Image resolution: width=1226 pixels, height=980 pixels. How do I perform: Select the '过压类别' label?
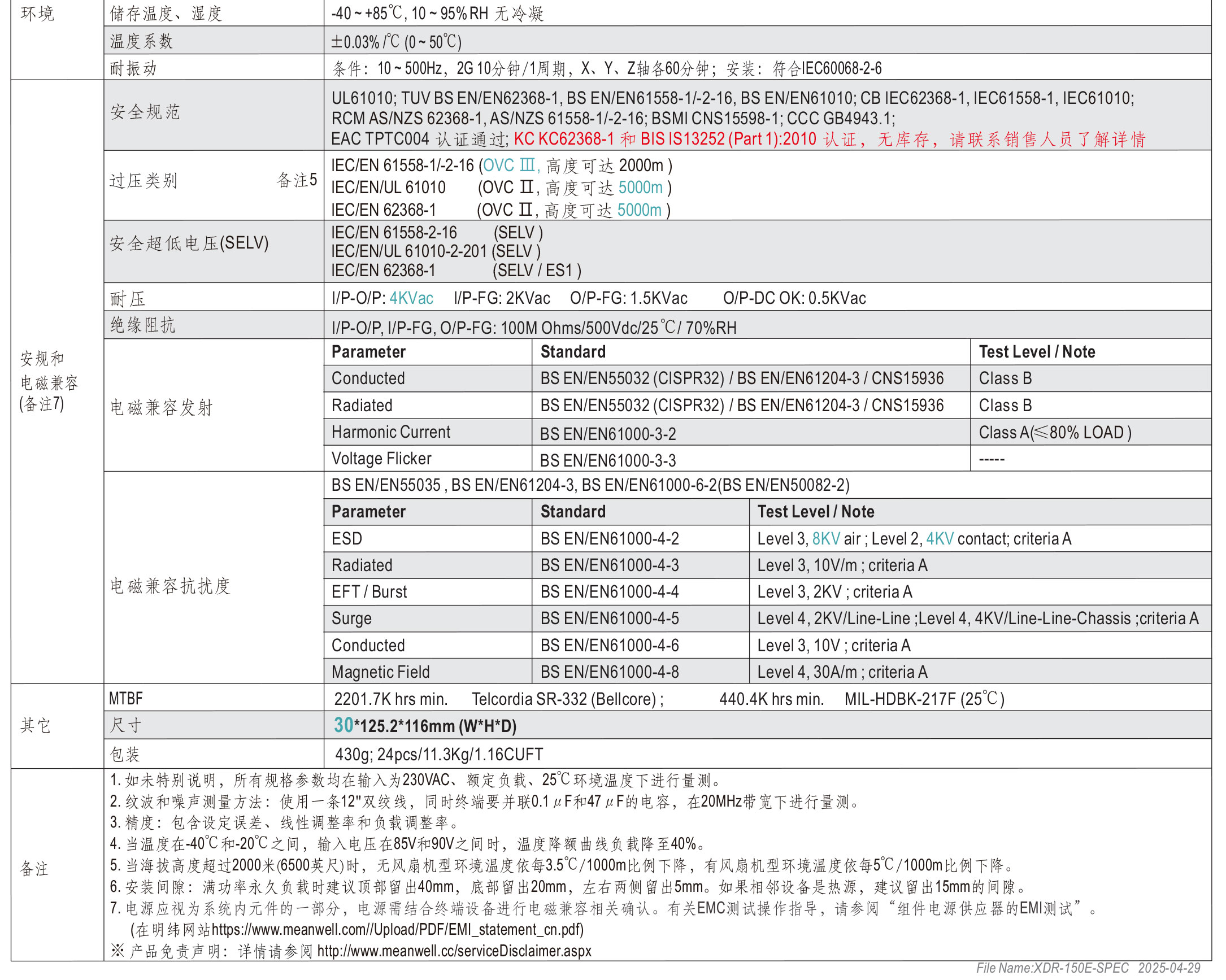pyautogui.click(x=144, y=181)
